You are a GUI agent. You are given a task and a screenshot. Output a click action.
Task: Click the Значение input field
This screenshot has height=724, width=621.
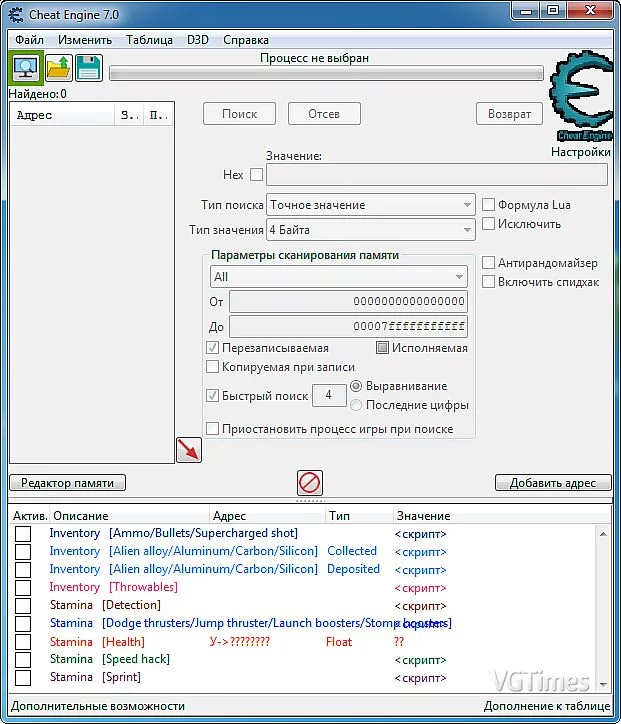(x=437, y=175)
